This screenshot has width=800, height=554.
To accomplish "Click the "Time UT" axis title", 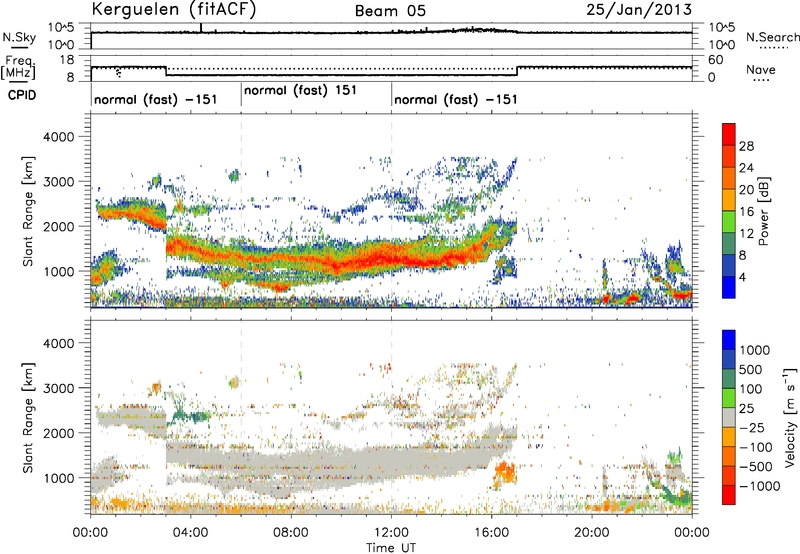I will coord(391,548).
